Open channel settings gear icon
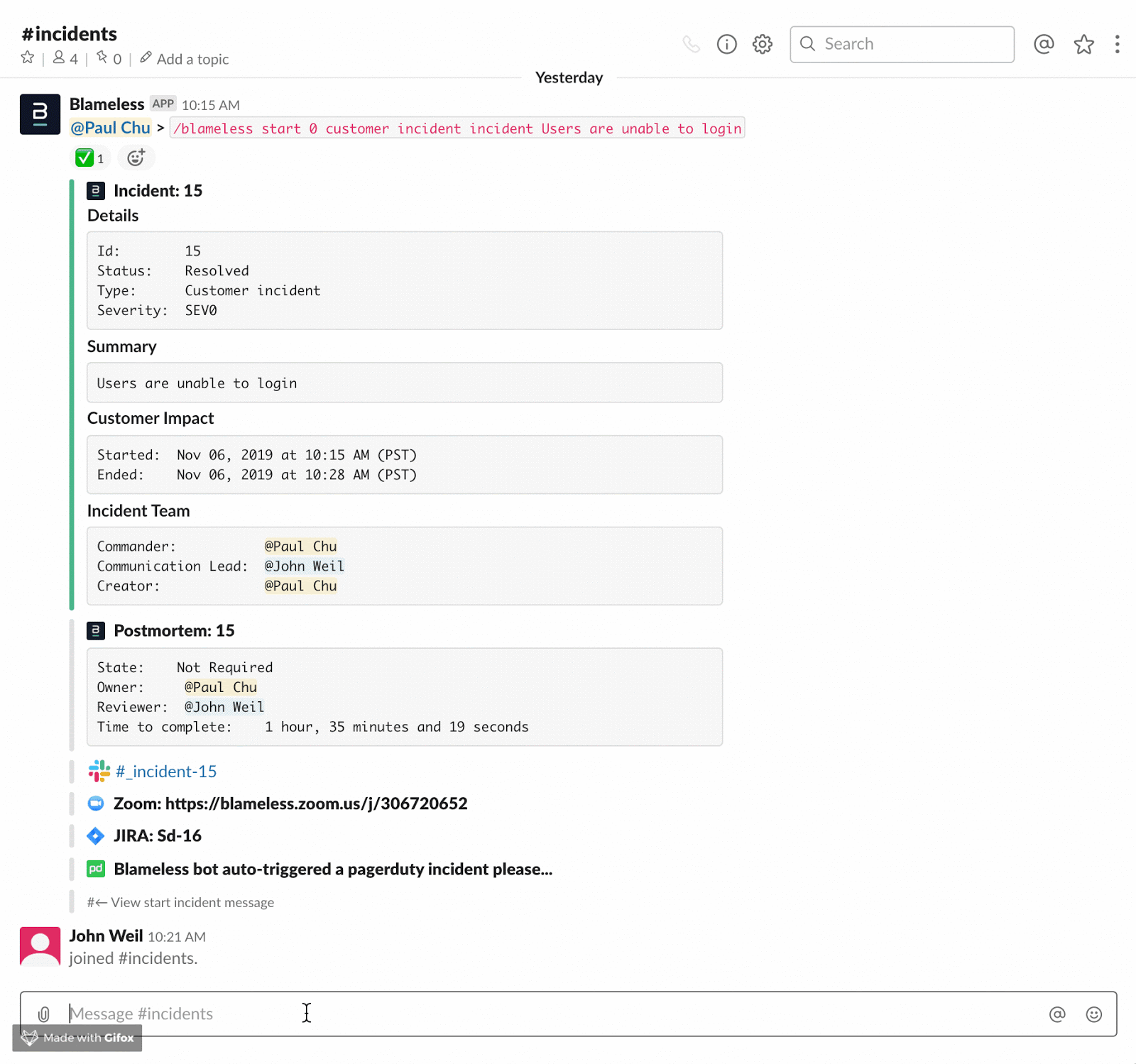Image resolution: width=1136 pixels, height=1064 pixels. (x=763, y=44)
